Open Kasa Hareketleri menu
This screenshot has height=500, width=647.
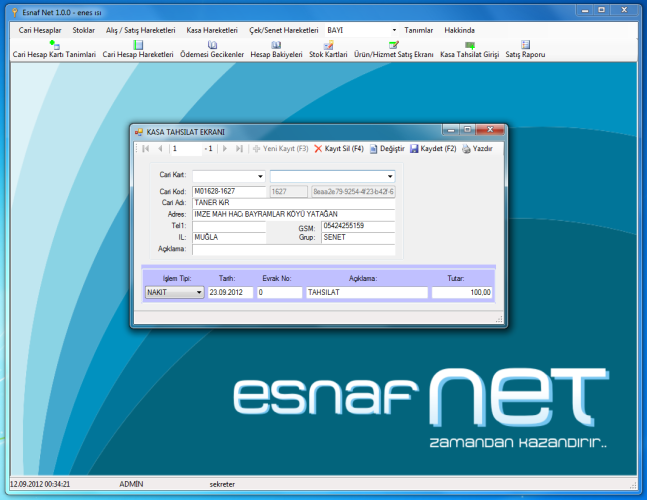coord(212,30)
